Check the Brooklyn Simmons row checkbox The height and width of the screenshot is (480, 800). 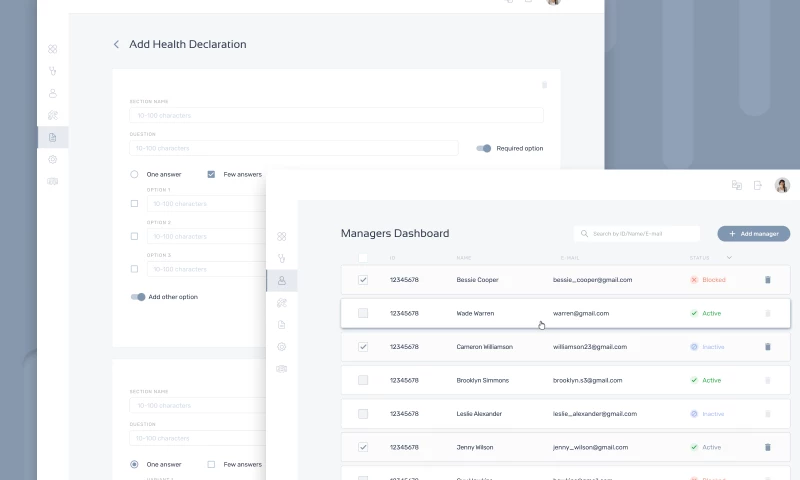click(x=363, y=380)
